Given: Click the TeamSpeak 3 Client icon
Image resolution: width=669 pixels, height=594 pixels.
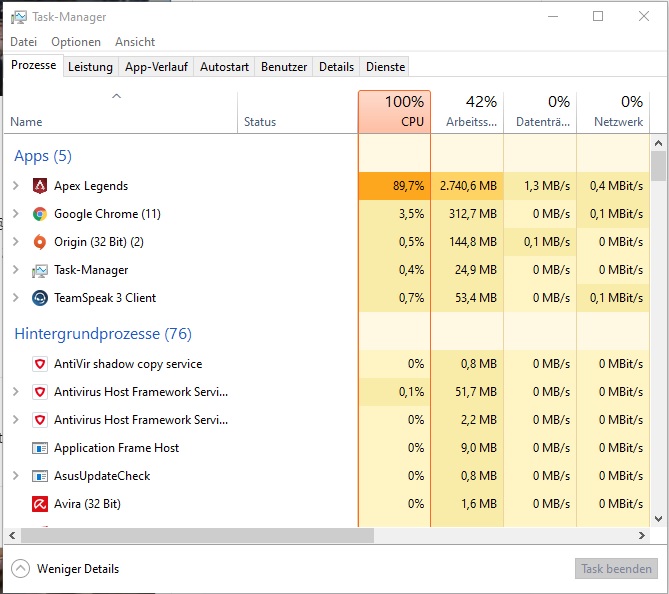Looking at the screenshot, I should [40, 298].
